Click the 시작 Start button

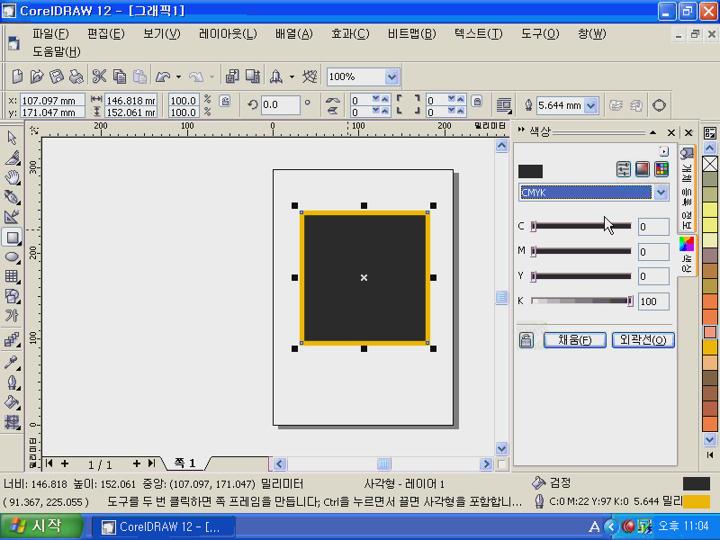click(41, 526)
